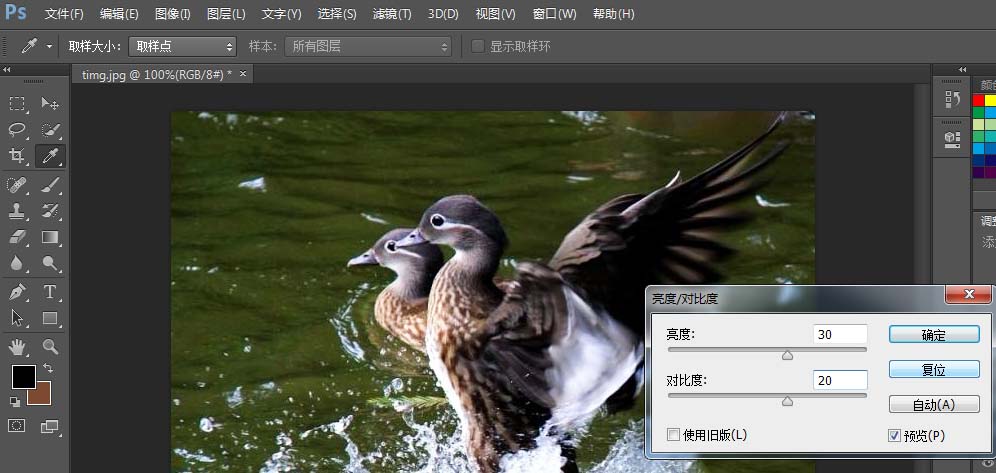The image size is (996, 473).
Task: Swap foreground and background colors
Action: pyautogui.click(x=47, y=368)
